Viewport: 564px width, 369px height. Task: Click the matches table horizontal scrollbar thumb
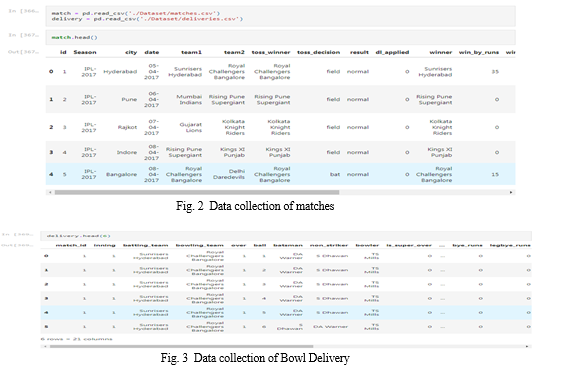coord(197,192)
